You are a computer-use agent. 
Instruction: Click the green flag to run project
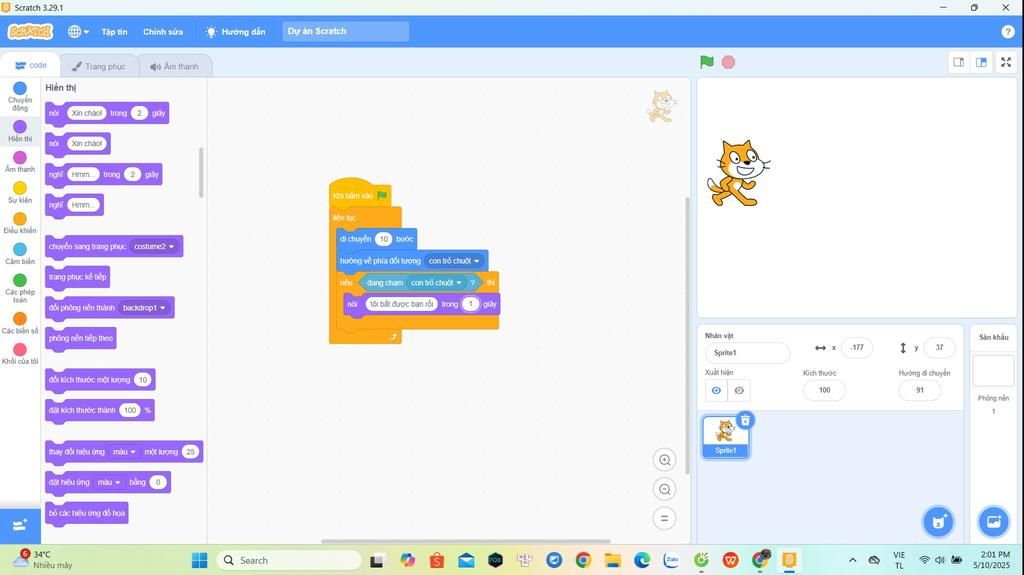[707, 62]
